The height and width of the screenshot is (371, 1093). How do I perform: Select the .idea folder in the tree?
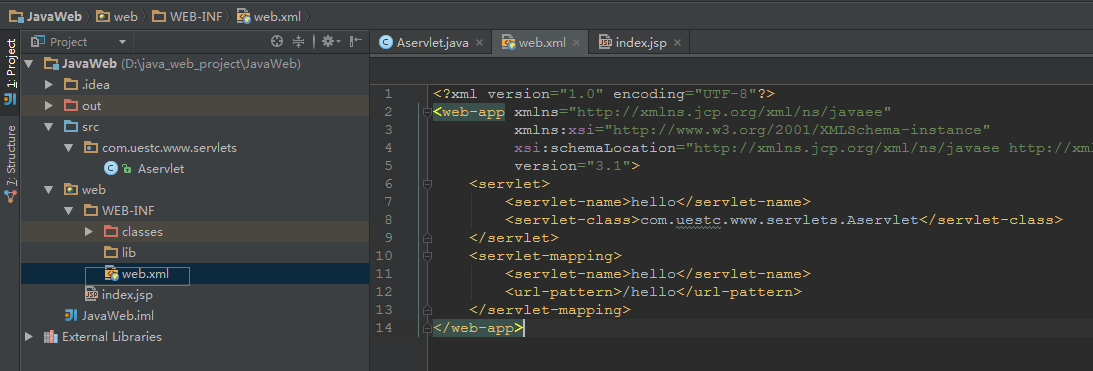click(194, 85)
